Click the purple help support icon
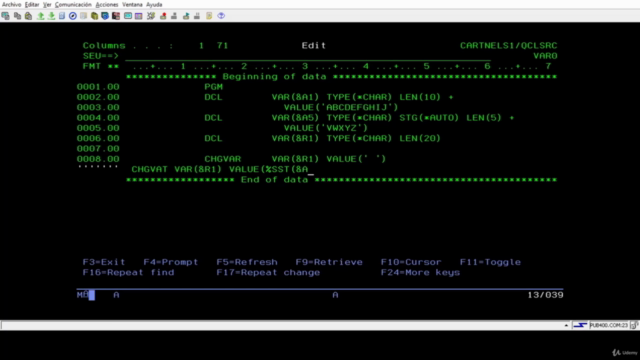640x360 pixels. tap(221, 16)
